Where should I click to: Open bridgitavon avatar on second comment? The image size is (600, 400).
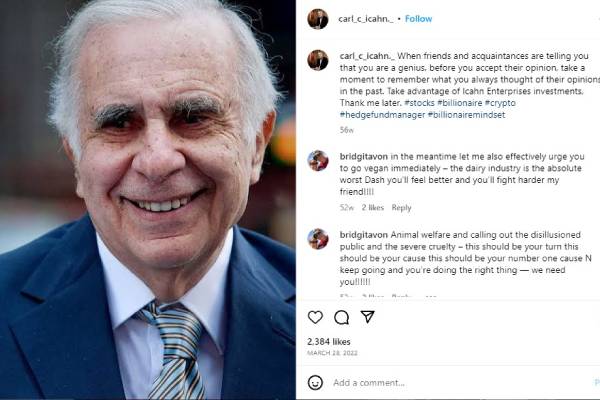pyautogui.click(x=318, y=239)
